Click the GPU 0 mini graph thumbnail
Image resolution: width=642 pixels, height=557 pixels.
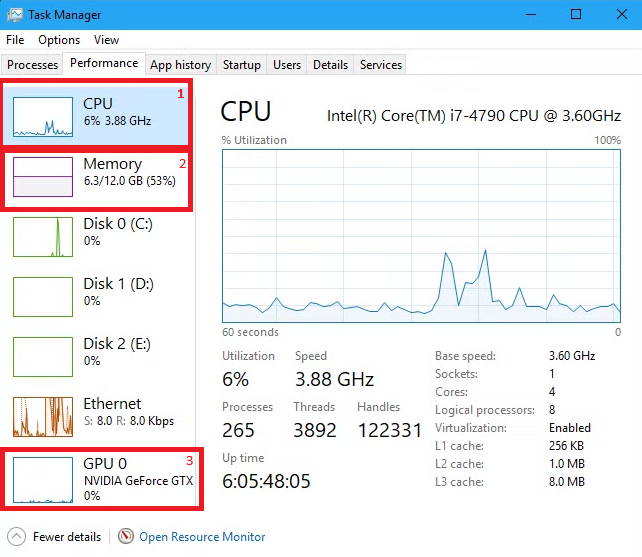(x=43, y=480)
